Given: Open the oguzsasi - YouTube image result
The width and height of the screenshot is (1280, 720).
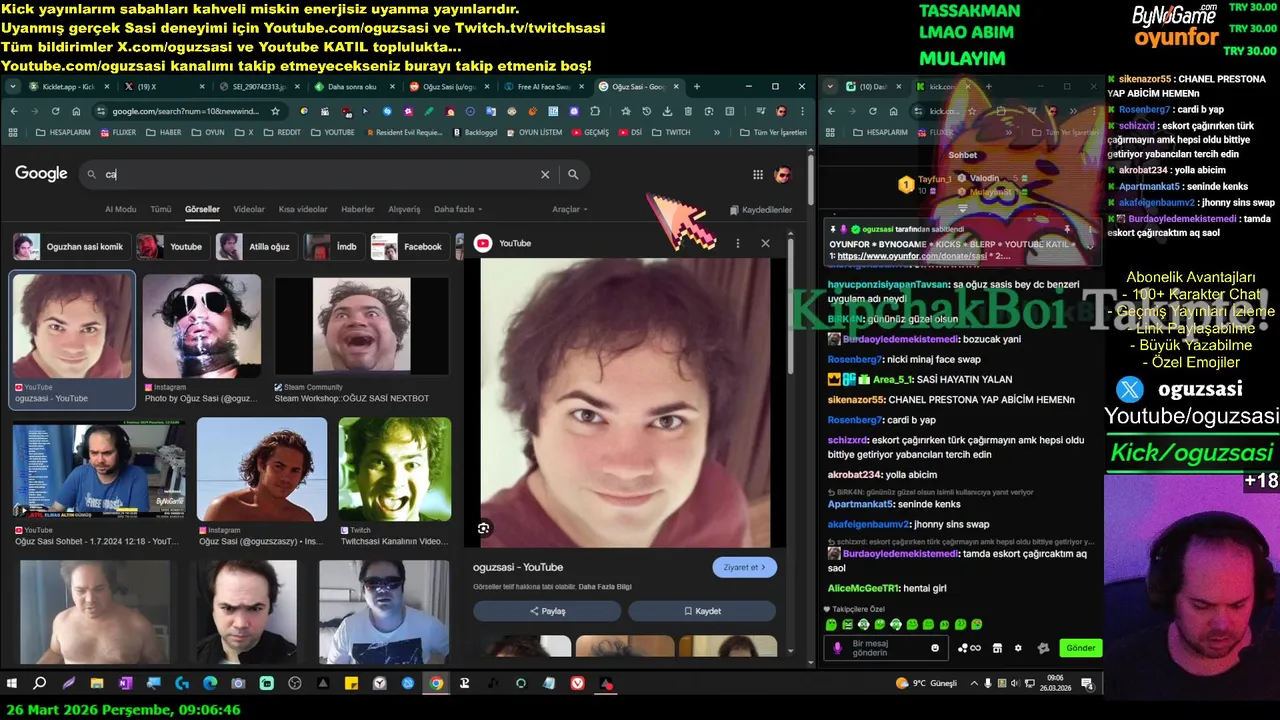Looking at the screenshot, I should 72,339.
